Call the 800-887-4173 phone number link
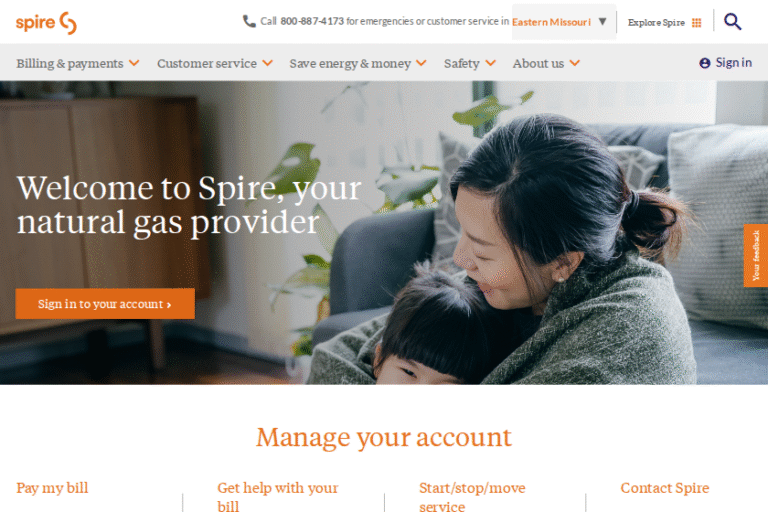 coord(312,22)
